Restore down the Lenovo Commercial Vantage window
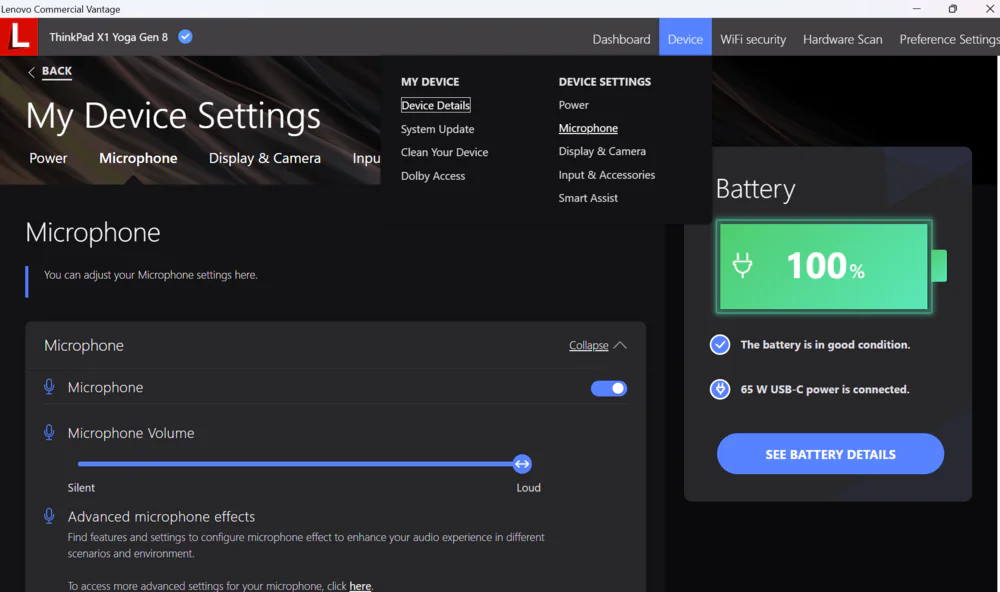Viewport: 1000px width, 592px height. (x=952, y=9)
